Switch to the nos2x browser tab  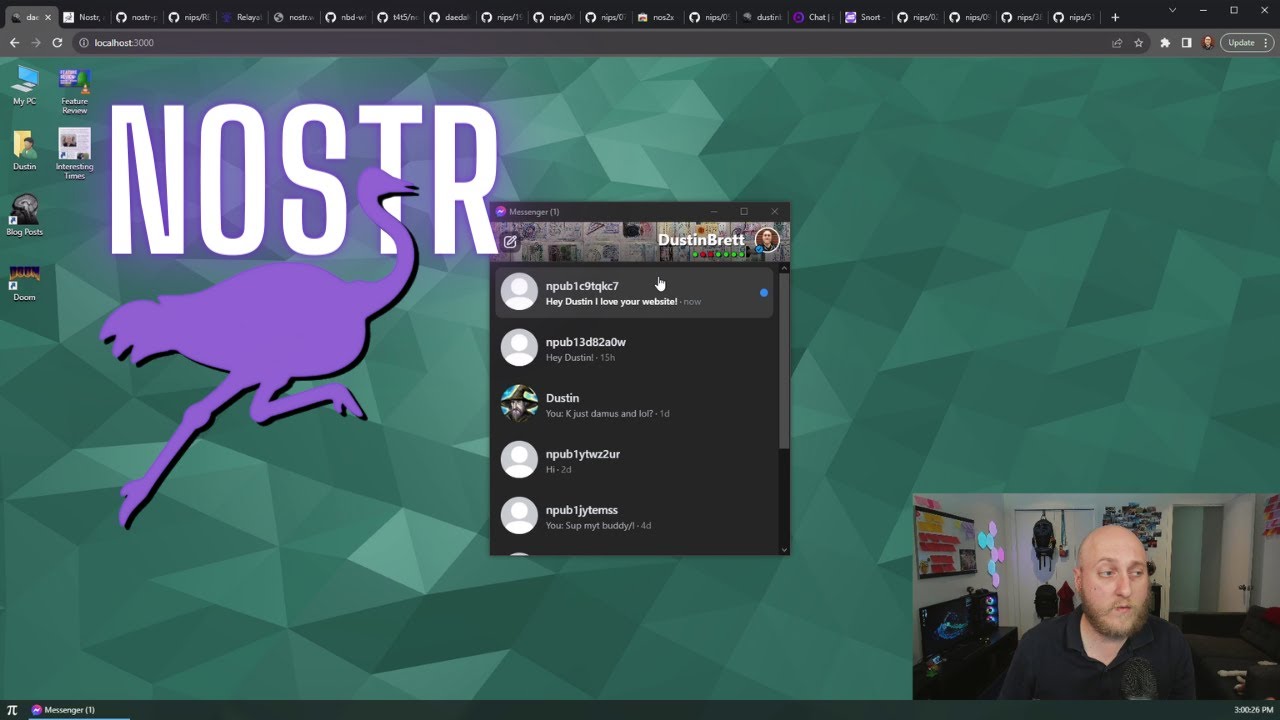pos(657,17)
